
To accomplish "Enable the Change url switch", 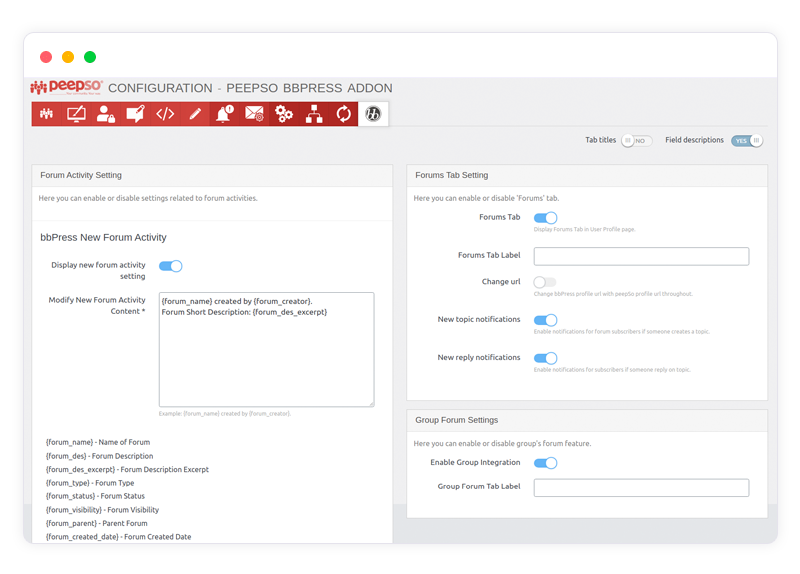I will pyautogui.click(x=545, y=282).
